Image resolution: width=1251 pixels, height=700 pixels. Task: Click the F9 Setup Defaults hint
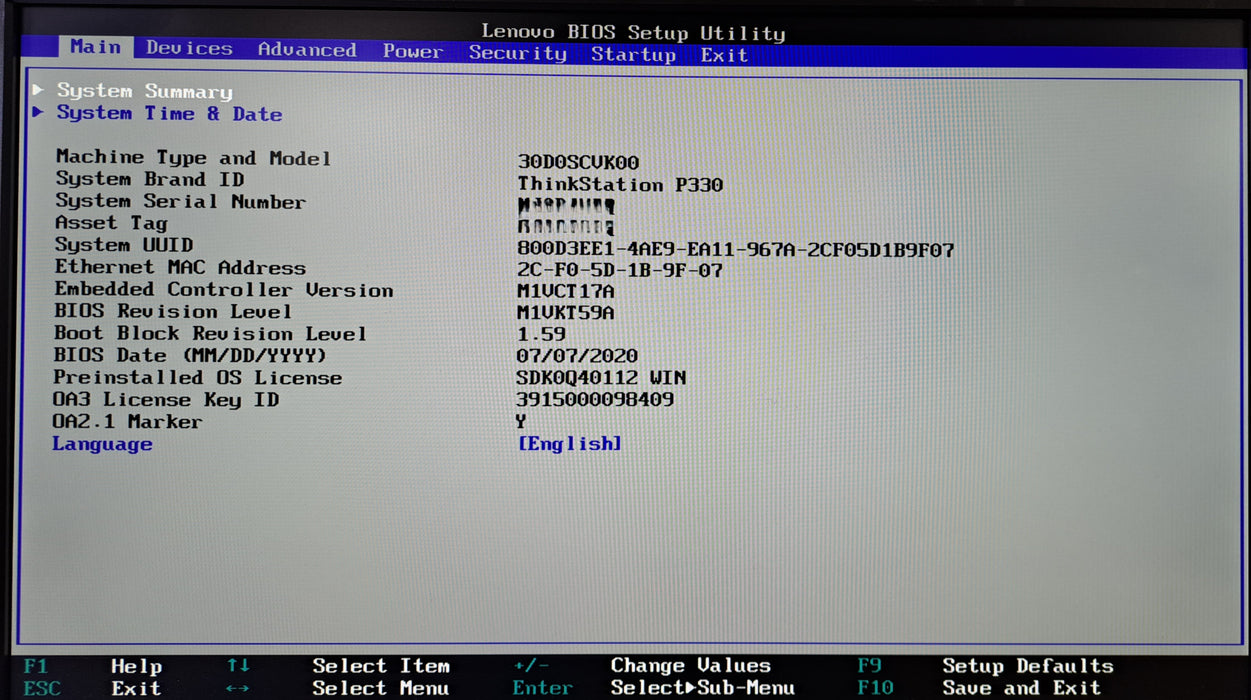coord(985,666)
